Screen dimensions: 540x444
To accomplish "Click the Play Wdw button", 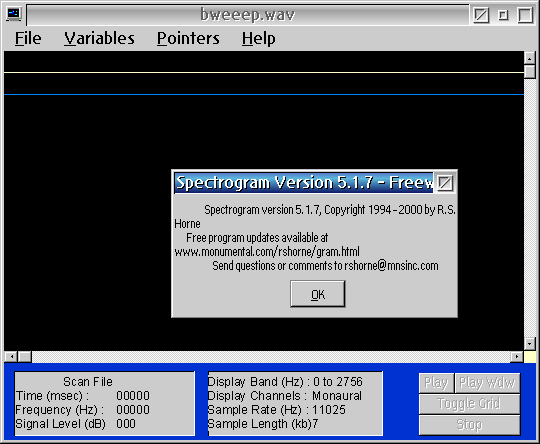I will point(487,383).
